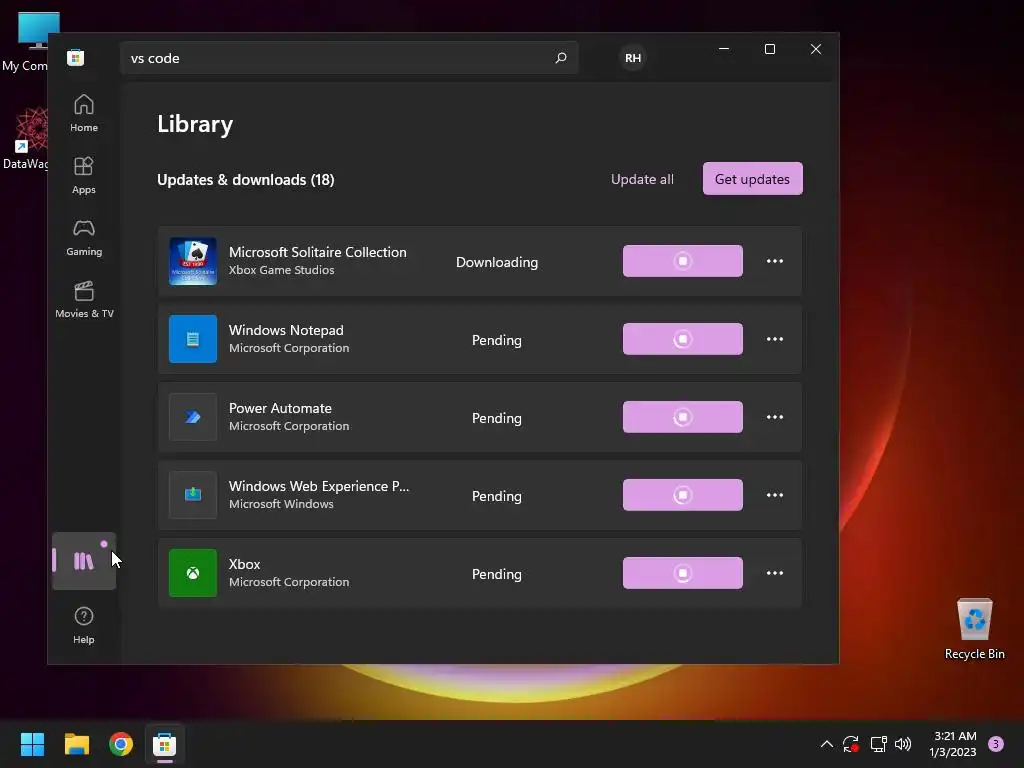Click the Updates & downloads (18) heading
Viewport: 1024px width, 768px height.
click(x=246, y=180)
